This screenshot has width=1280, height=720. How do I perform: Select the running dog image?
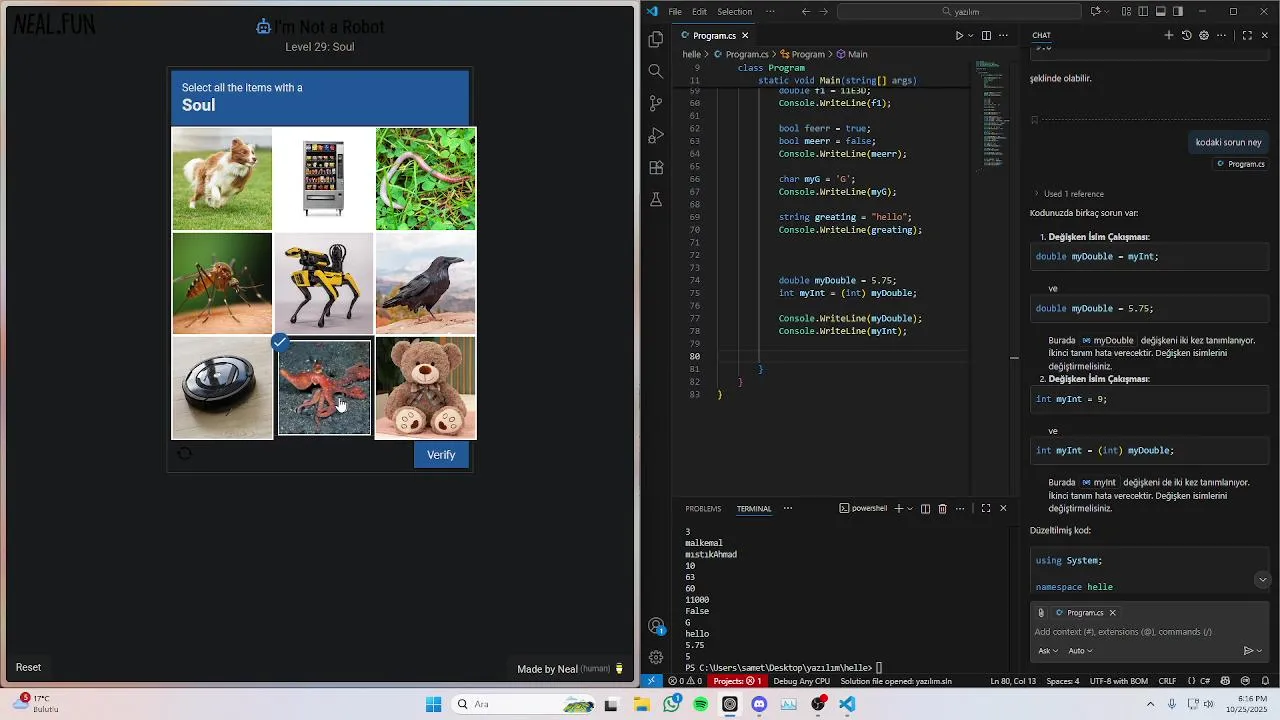pos(222,179)
